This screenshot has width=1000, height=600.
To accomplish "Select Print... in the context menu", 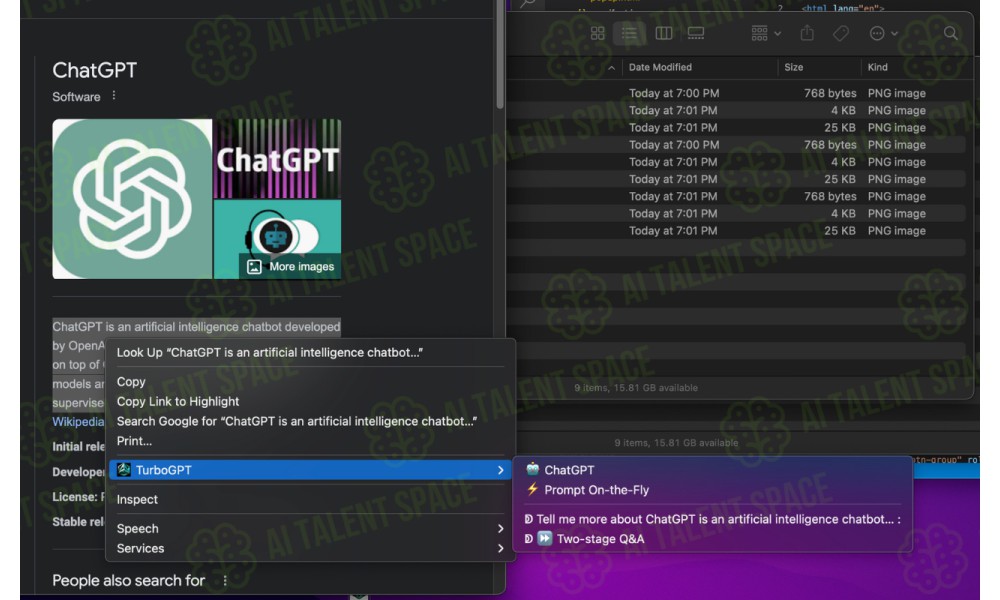I will coord(311,441).
